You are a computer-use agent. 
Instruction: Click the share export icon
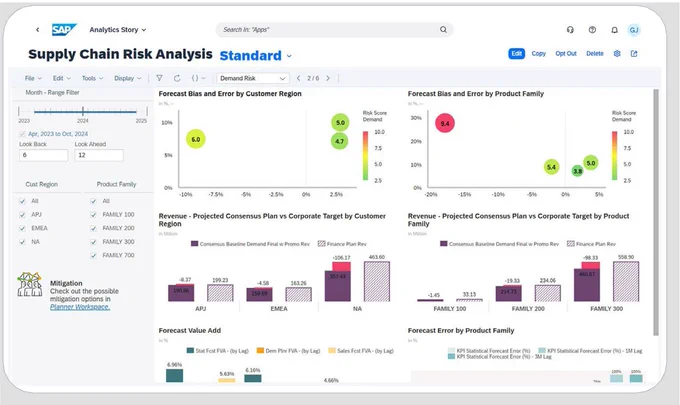pos(634,54)
